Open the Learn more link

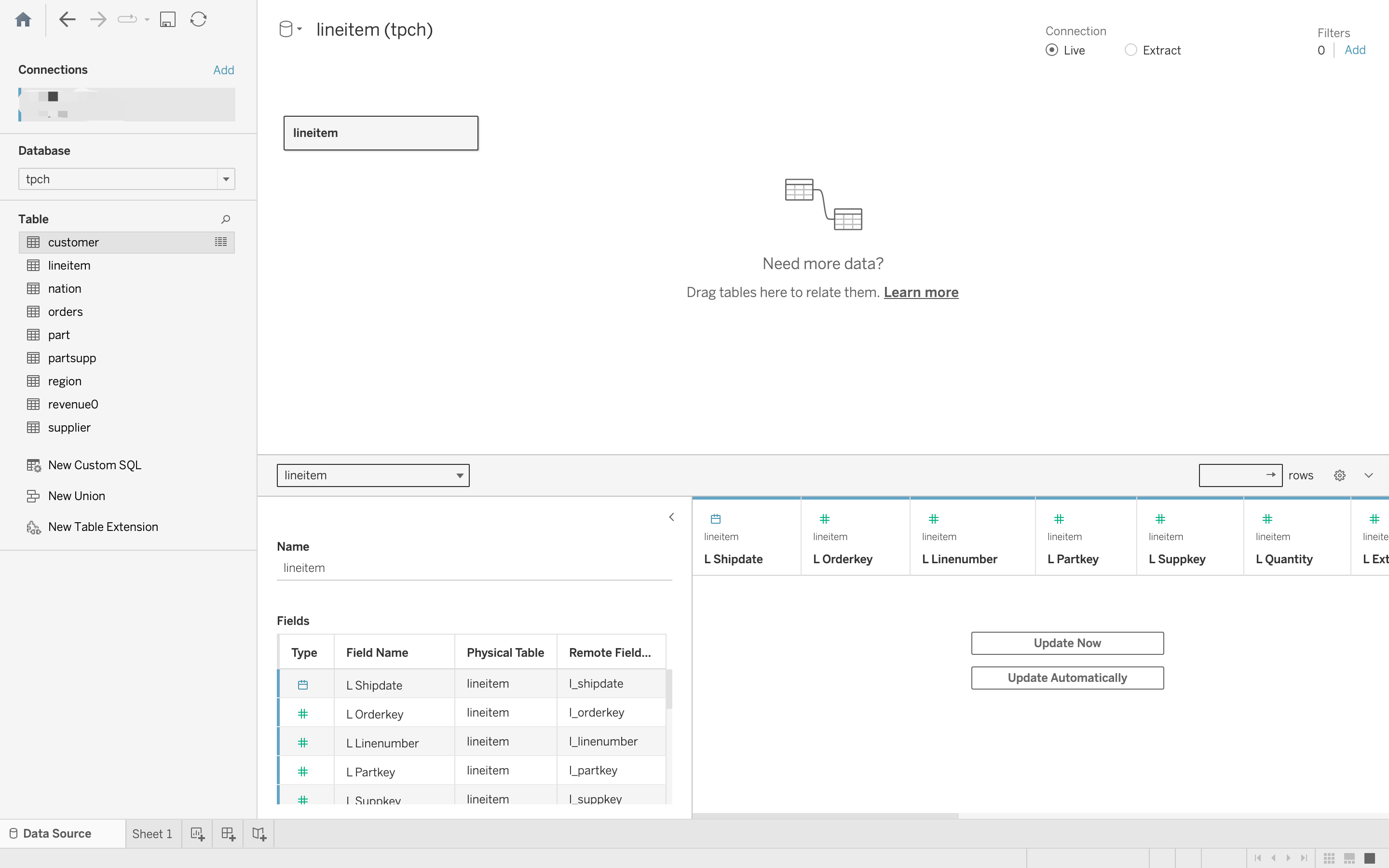tap(921, 293)
